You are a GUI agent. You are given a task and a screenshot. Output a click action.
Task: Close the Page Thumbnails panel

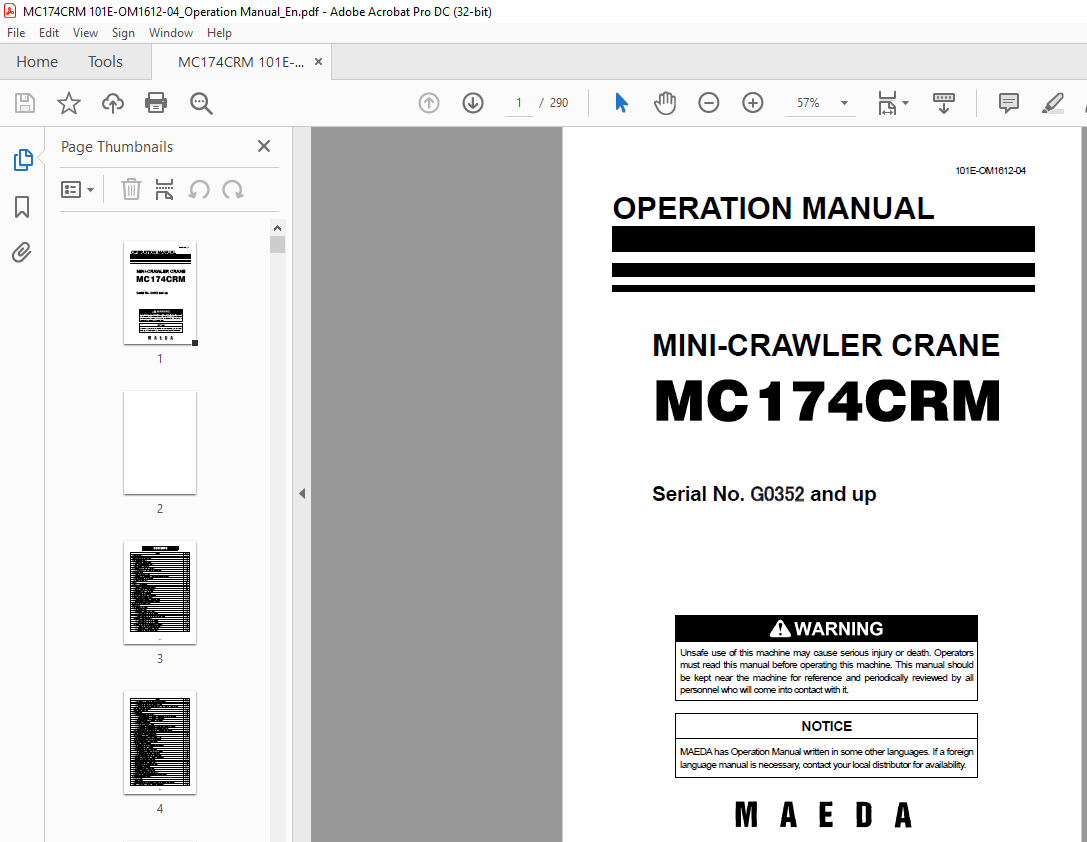(263, 146)
